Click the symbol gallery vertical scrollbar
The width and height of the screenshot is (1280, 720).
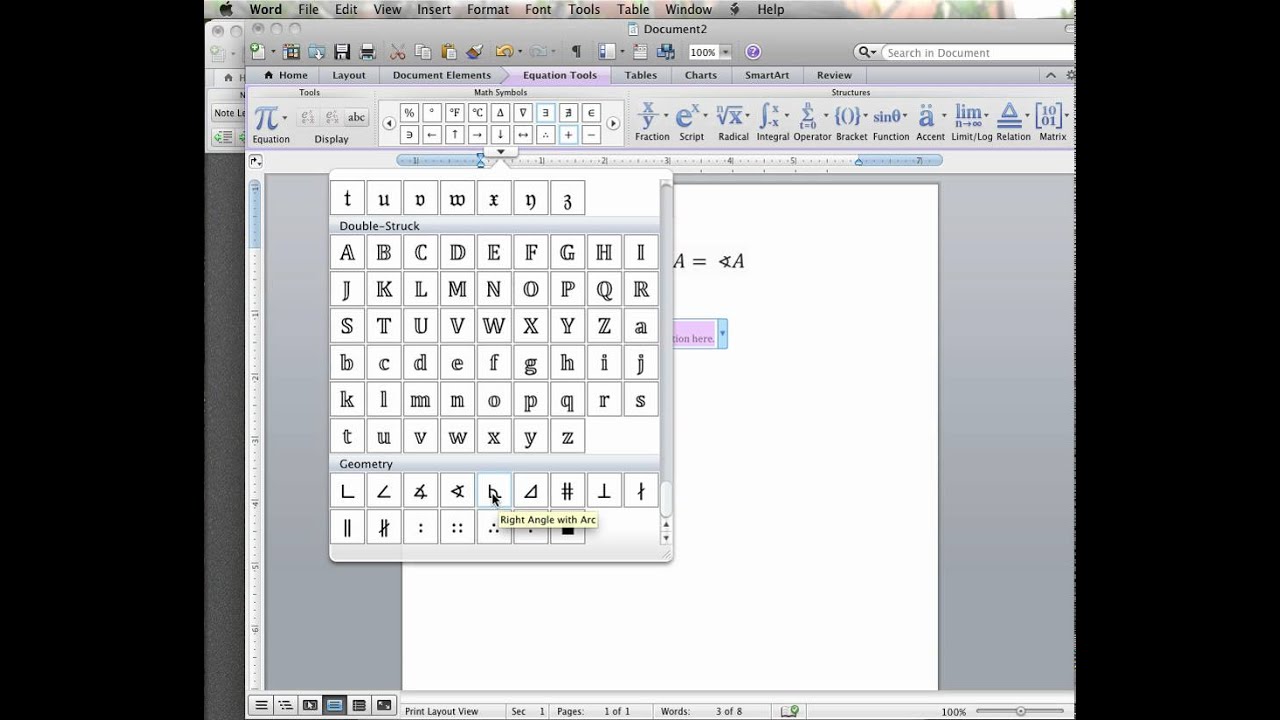(666, 500)
